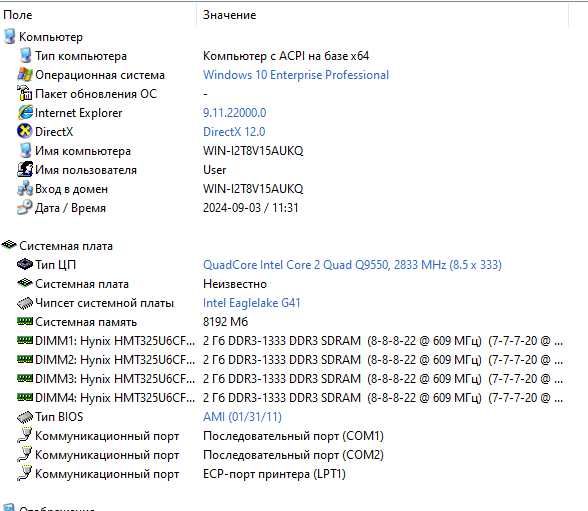The height and width of the screenshot is (511, 588).
Task: Click the Тип BIOS chip icon
Action: 25,417
